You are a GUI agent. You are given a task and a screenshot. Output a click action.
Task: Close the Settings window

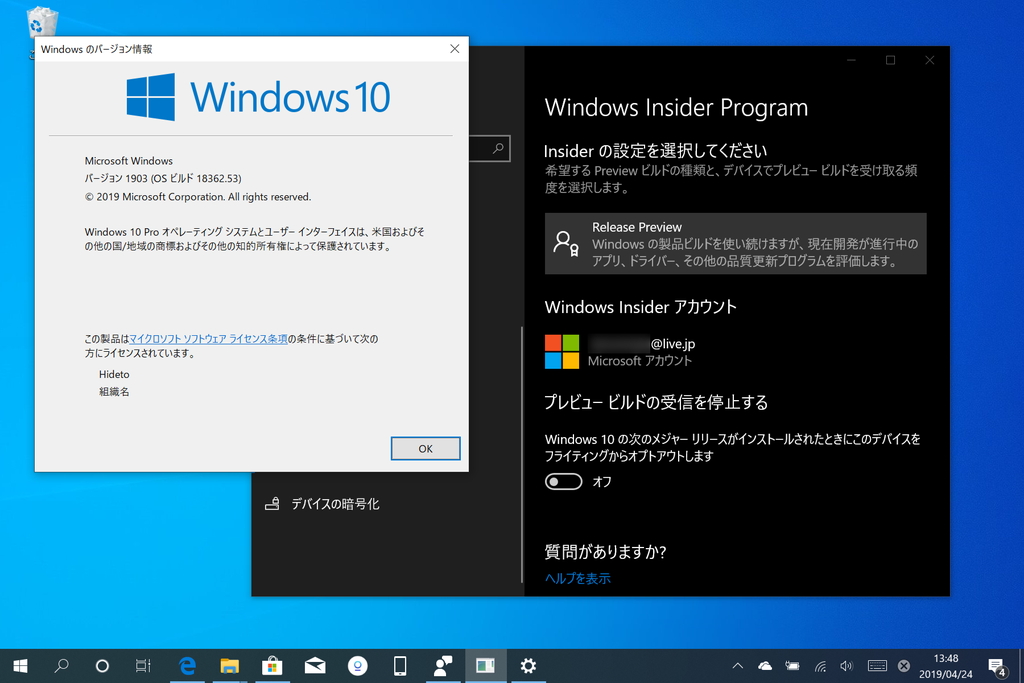point(929,60)
